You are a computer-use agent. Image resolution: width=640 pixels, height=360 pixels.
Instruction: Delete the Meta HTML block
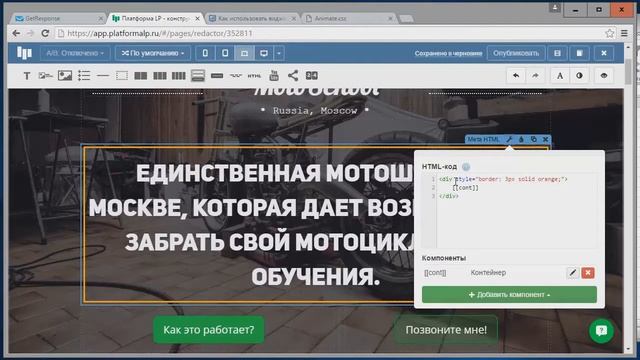pyautogui.click(x=545, y=139)
